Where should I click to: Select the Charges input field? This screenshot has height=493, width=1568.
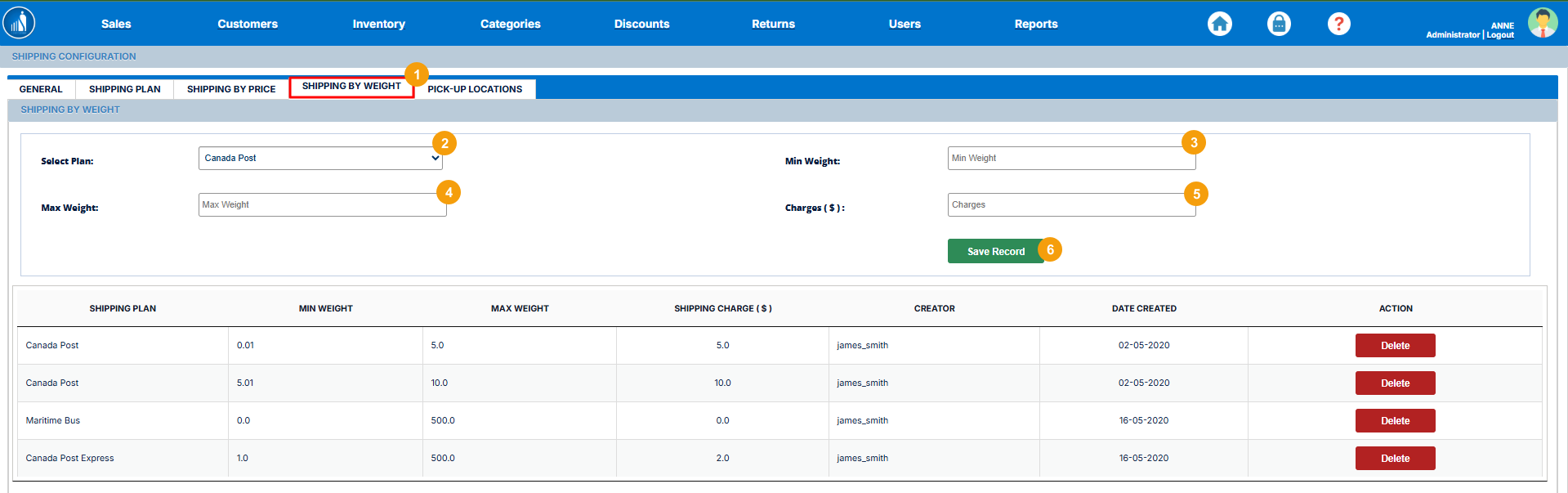[x=1070, y=205]
